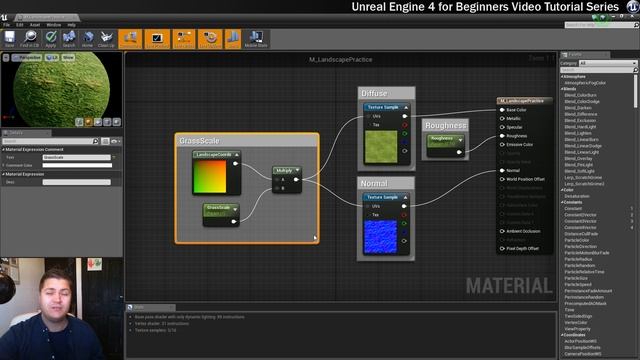Click the viewport Show button
This screenshot has width=640, height=360.
pos(68,58)
